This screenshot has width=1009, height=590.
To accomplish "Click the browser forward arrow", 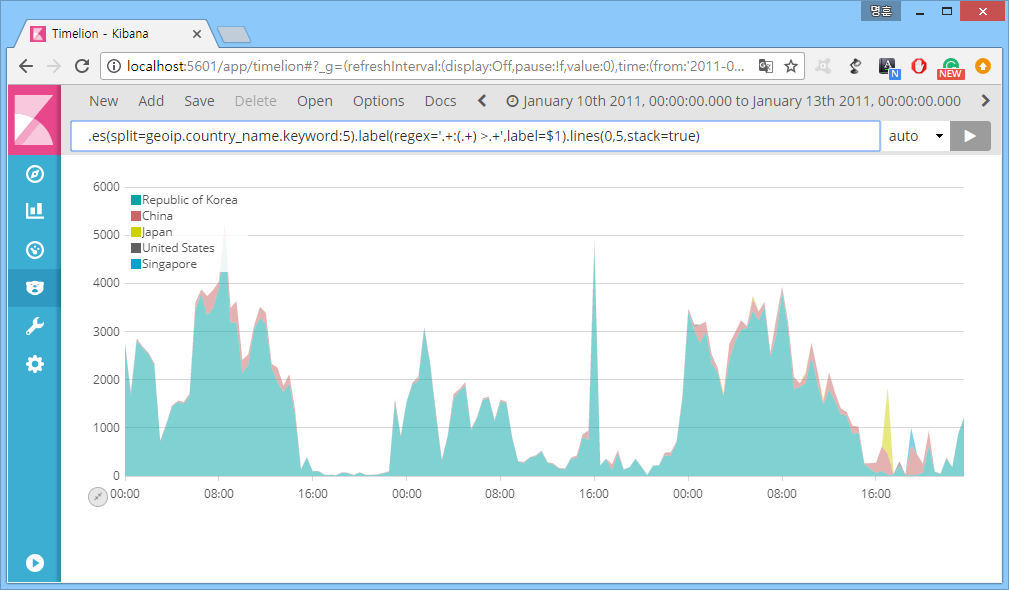I will pyautogui.click(x=54, y=66).
